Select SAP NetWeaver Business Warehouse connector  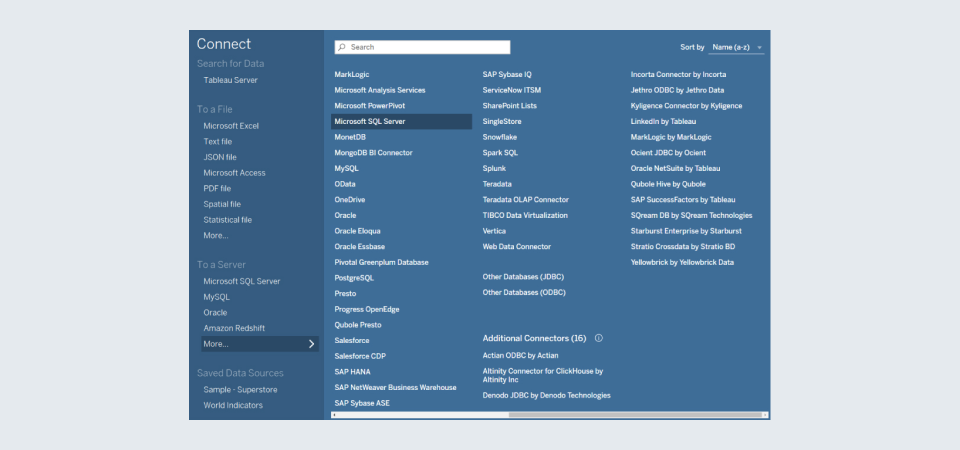coord(396,388)
